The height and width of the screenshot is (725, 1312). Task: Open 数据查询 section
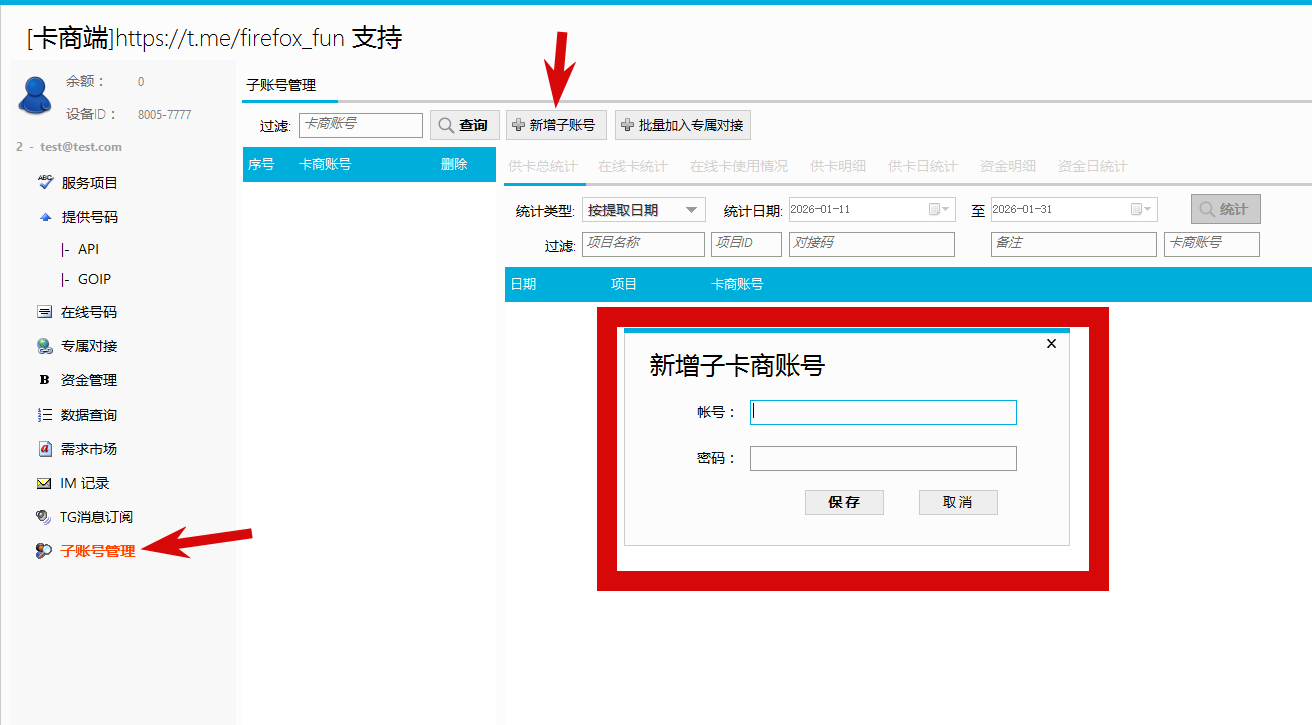[89, 415]
